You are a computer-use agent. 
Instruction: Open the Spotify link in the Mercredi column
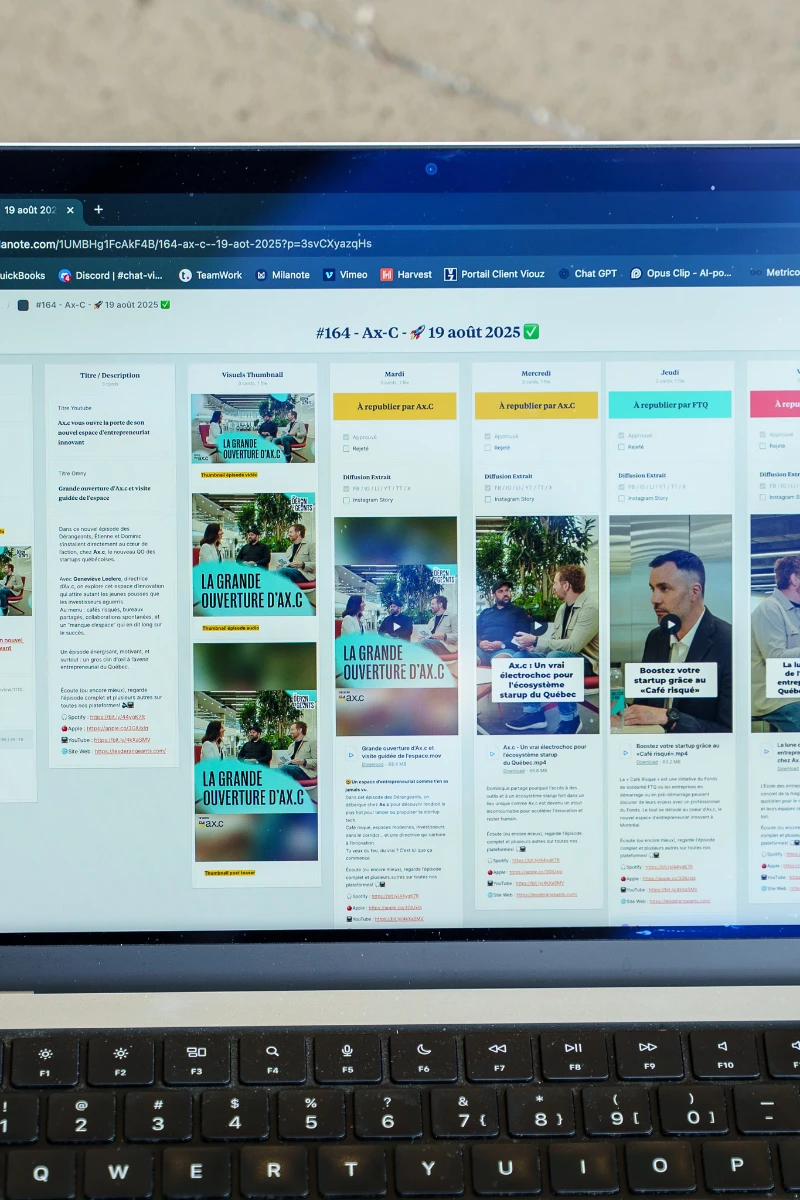(536, 861)
